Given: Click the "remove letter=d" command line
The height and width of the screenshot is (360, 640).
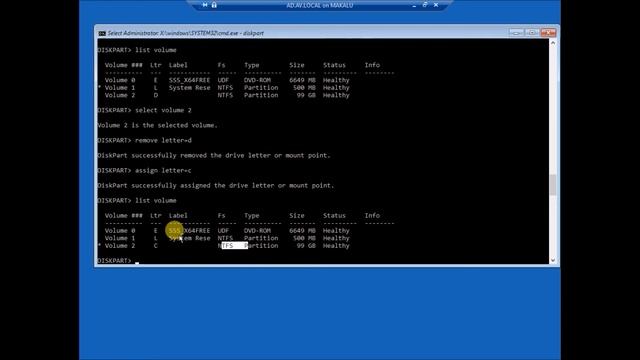Looking at the screenshot, I should pyautogui.click(x=144, y=140).
